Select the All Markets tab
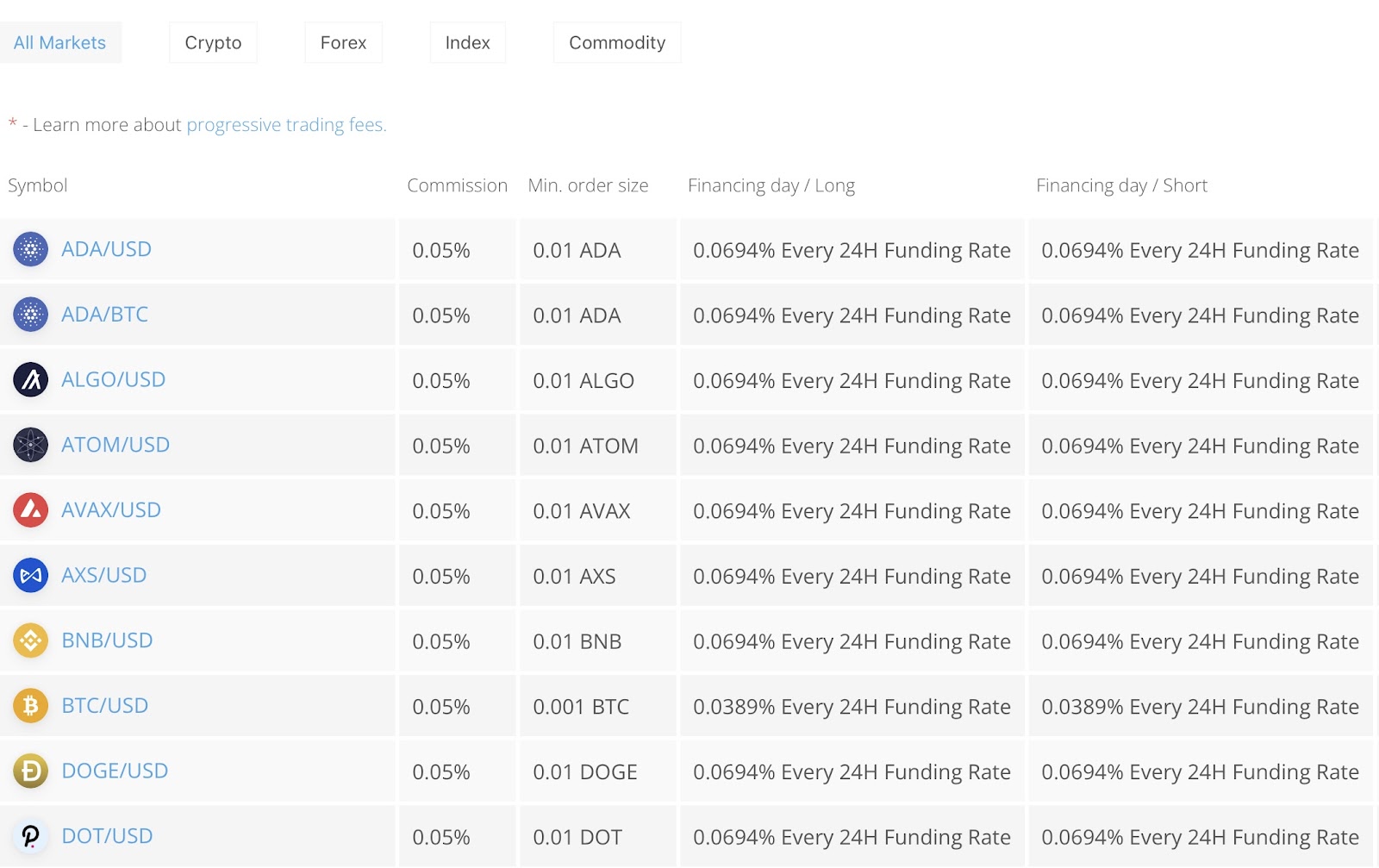This screenshot has height=868, width=1379. (x=60, y=42)
